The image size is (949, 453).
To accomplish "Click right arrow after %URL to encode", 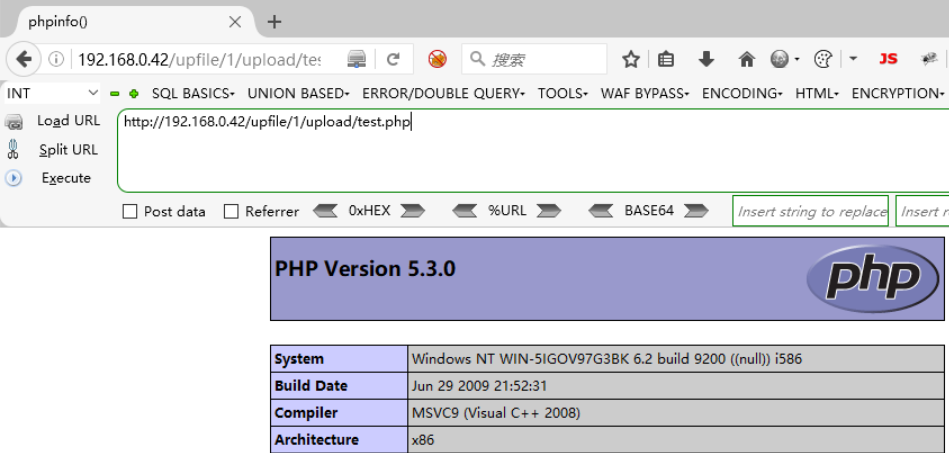I will tap(549, 211).
